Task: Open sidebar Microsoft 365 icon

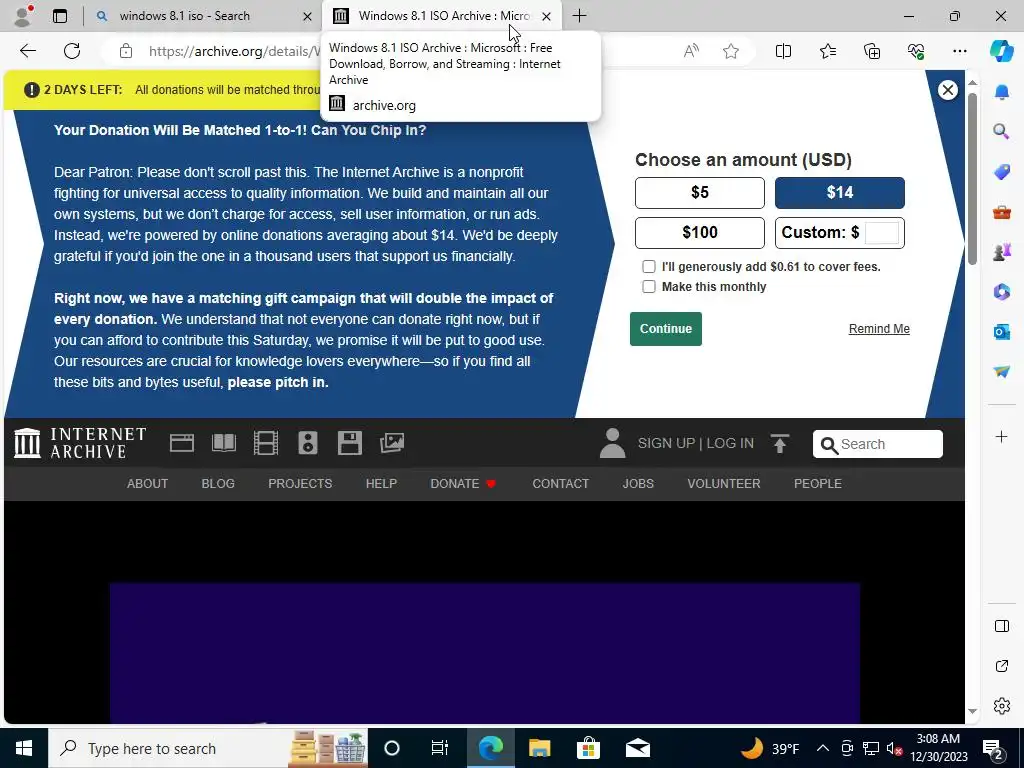Action: click(1001, 291)
